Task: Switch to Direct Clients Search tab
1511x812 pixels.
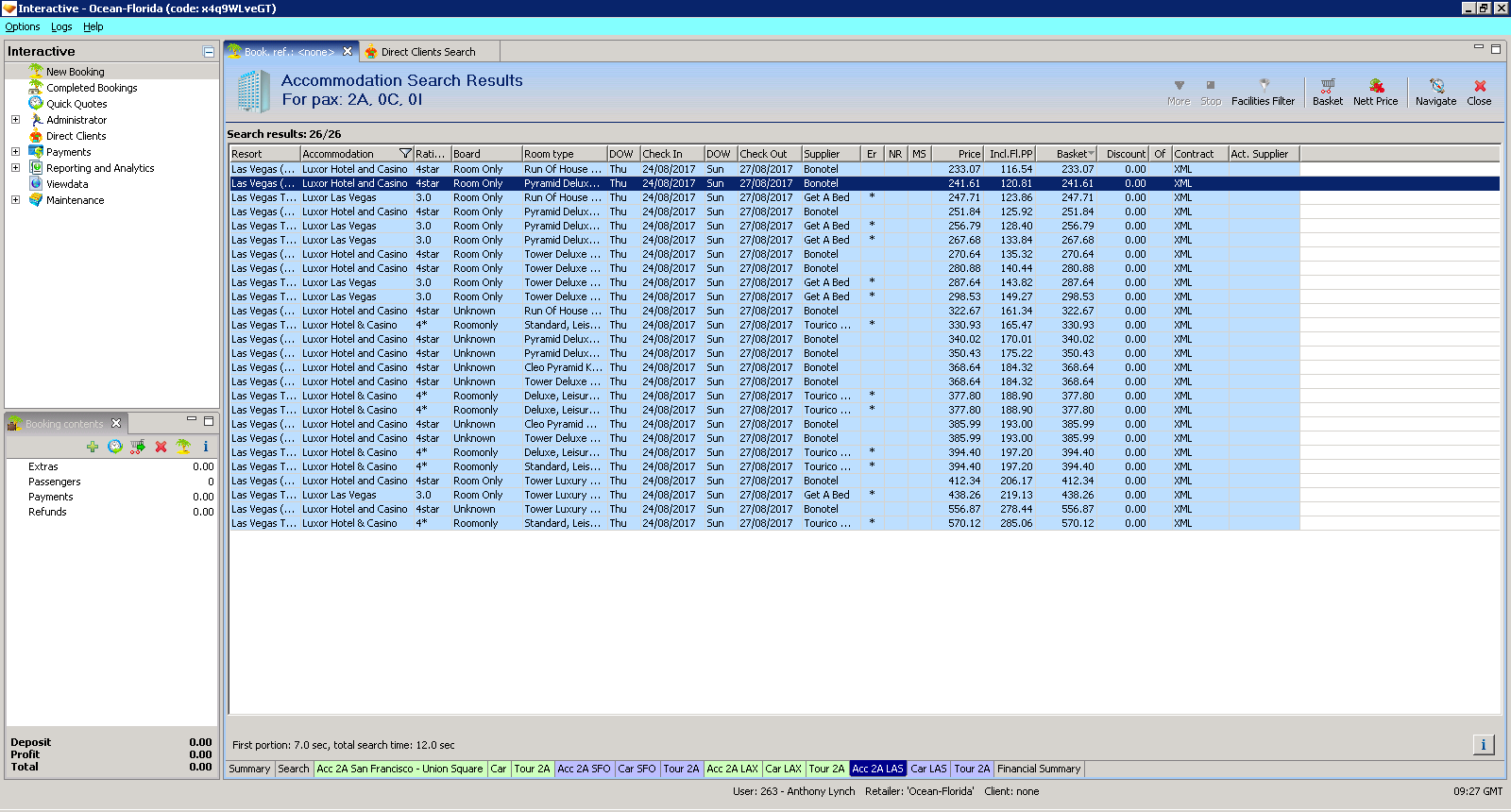Action: click(x=428, y=52)
